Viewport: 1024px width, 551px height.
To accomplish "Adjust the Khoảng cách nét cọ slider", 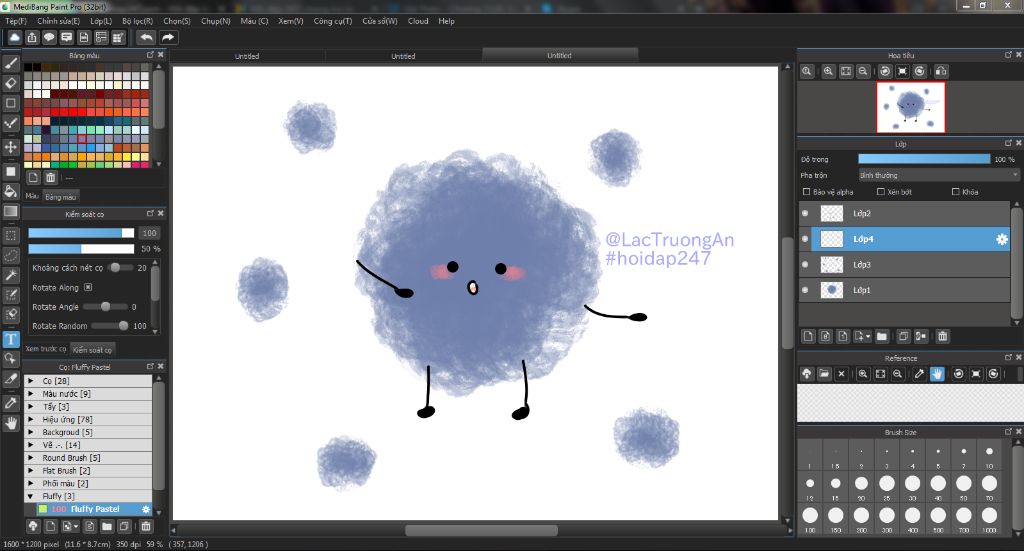I will (x=120, y=268).
